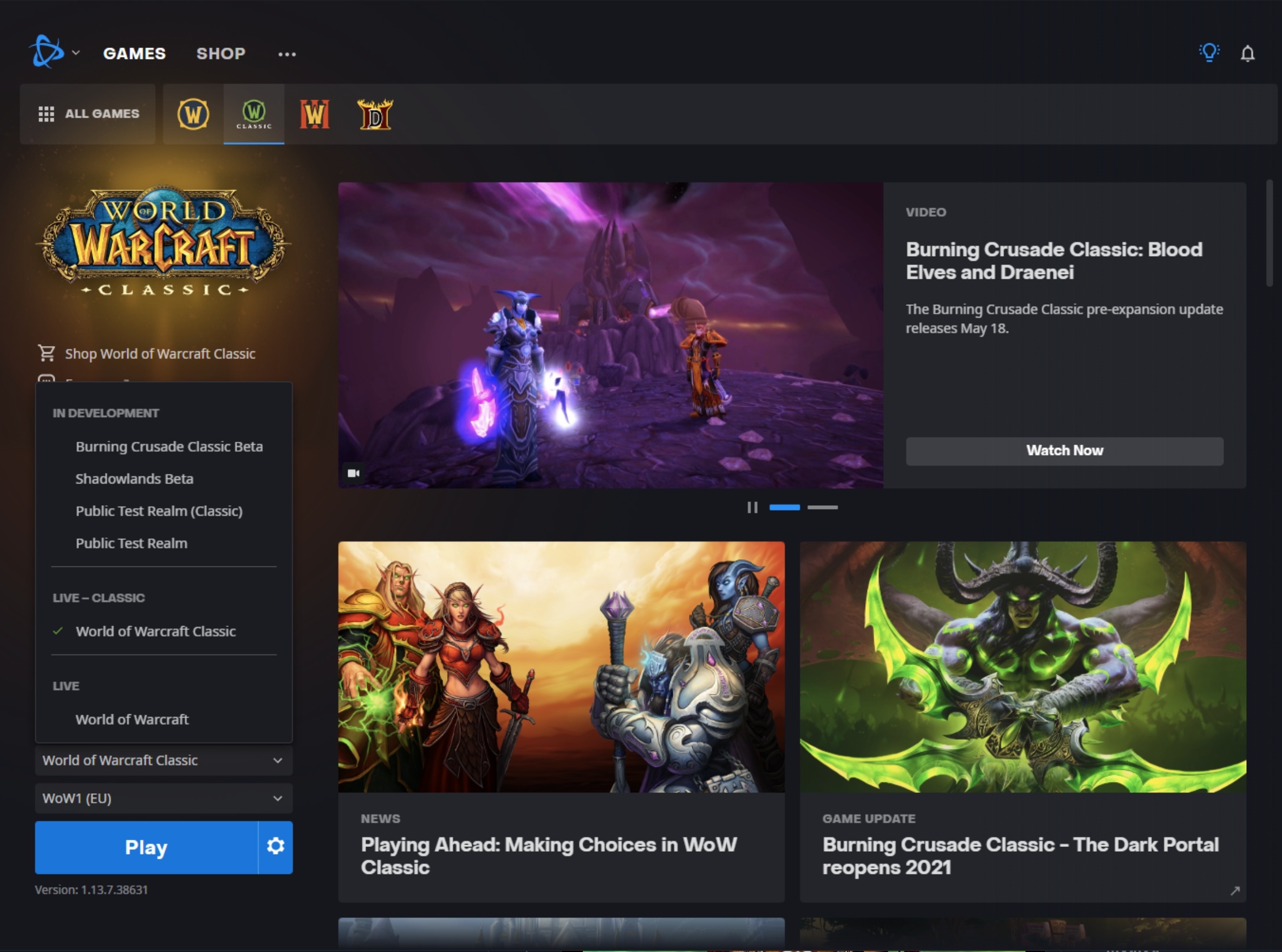Open the GAMES menu
The height and width of the screenshot is (952, 1282).
tap(134, 53)
